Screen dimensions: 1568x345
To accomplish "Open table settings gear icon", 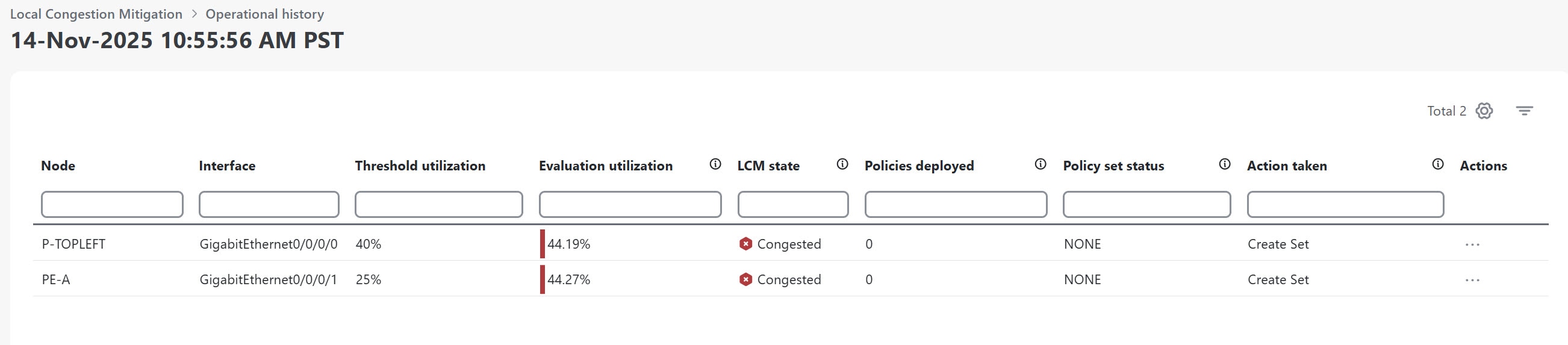I will [1484, 111].
